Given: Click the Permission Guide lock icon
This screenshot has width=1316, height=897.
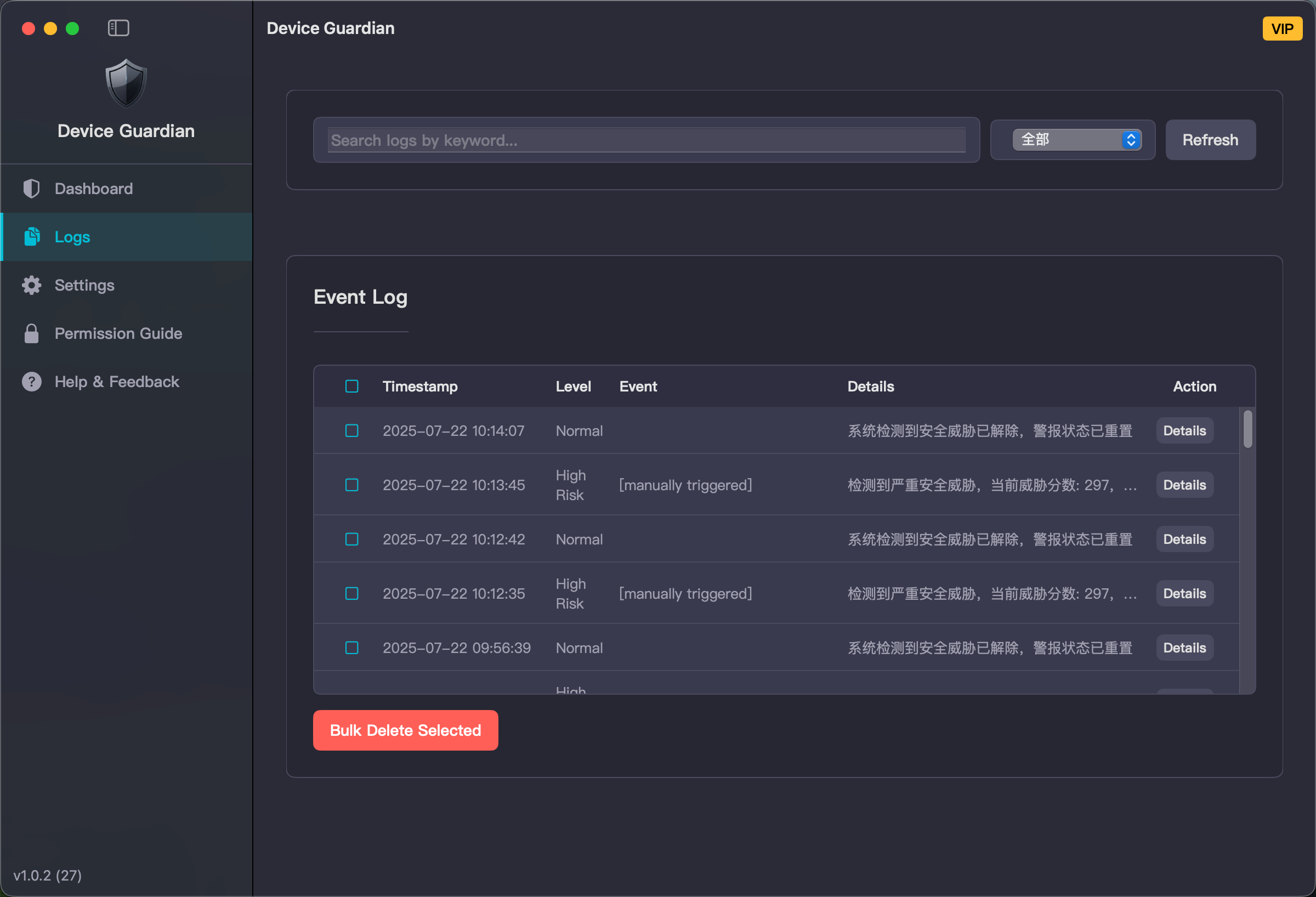Looking at the screenshot, I should [32, 333].
